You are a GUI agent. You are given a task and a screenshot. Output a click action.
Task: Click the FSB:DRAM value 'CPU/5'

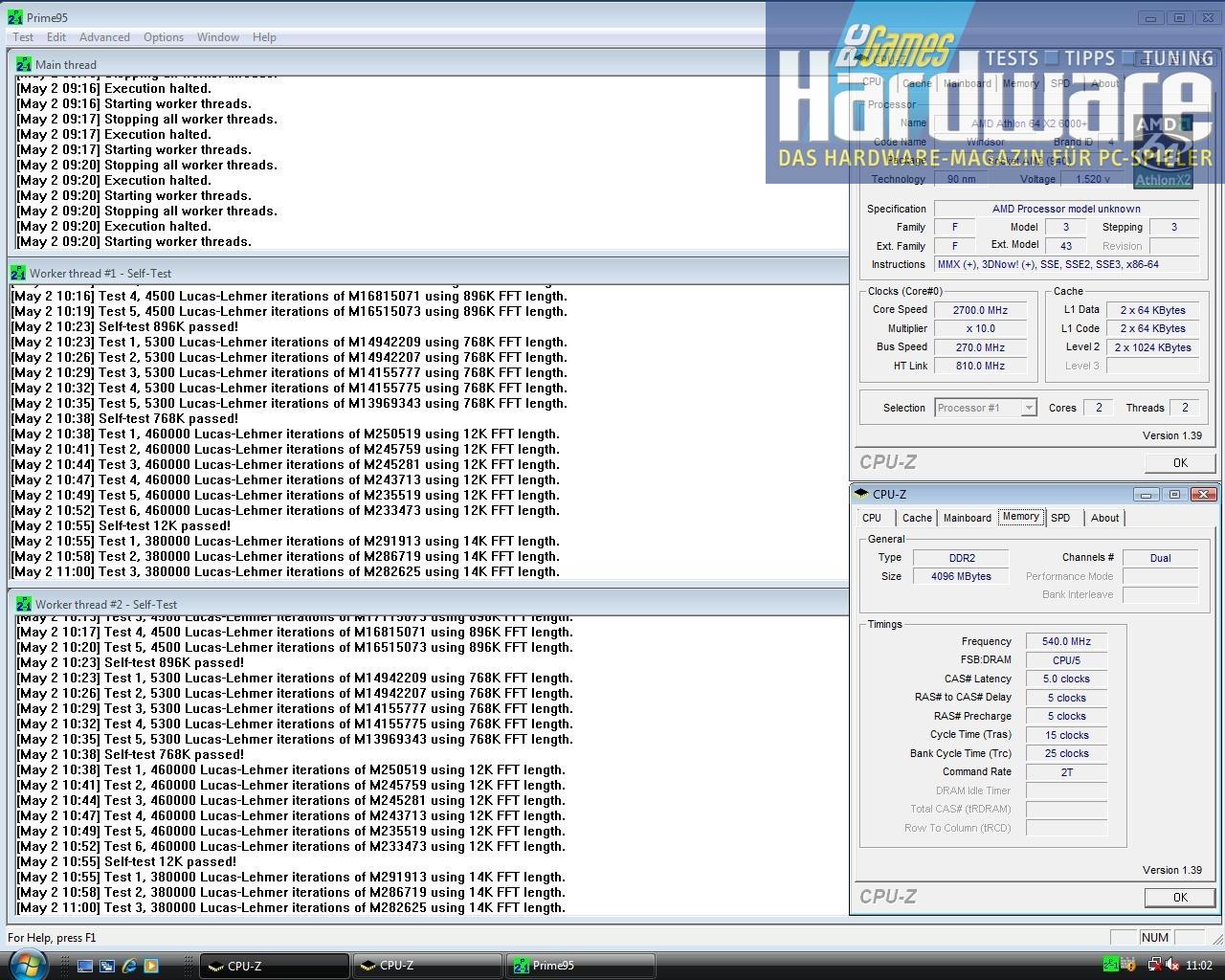pyautogui.click(x=1066, y=660)
